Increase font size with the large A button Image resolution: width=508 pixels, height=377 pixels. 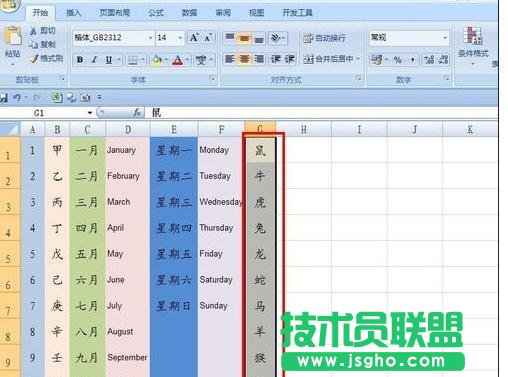(194, 38)
